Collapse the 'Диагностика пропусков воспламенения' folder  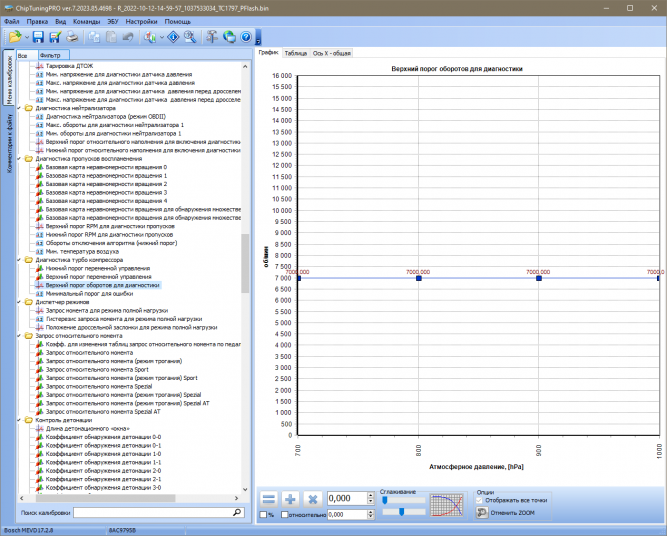coord(19,159)
